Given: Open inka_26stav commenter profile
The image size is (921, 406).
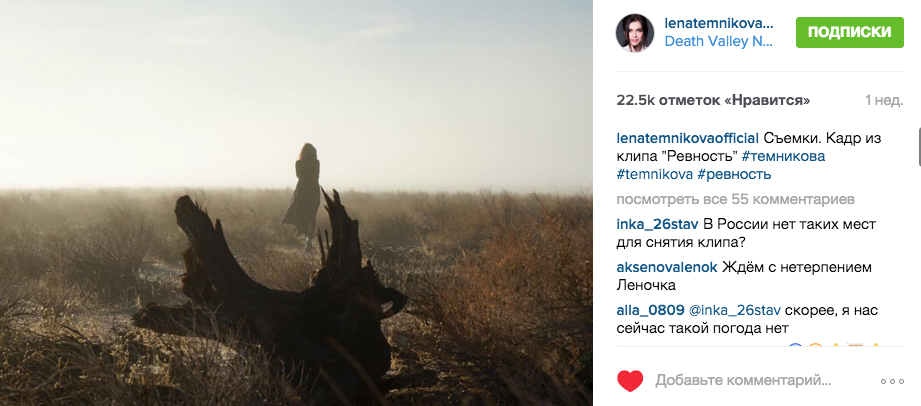Looking at the screenshot, I should click(657, 224).
